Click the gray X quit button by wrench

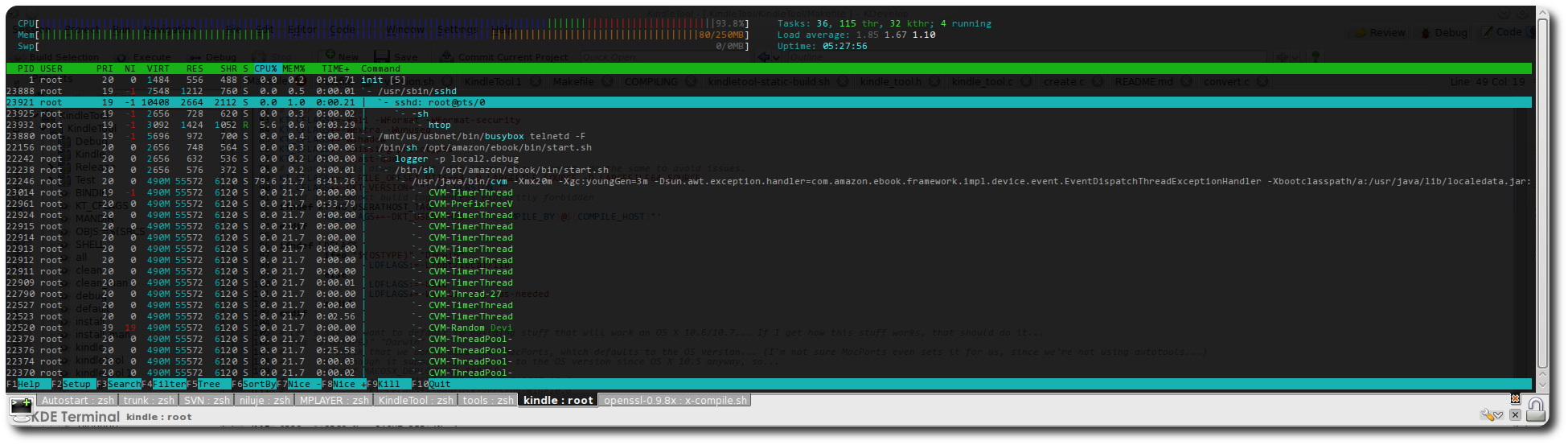(1515, 415)
